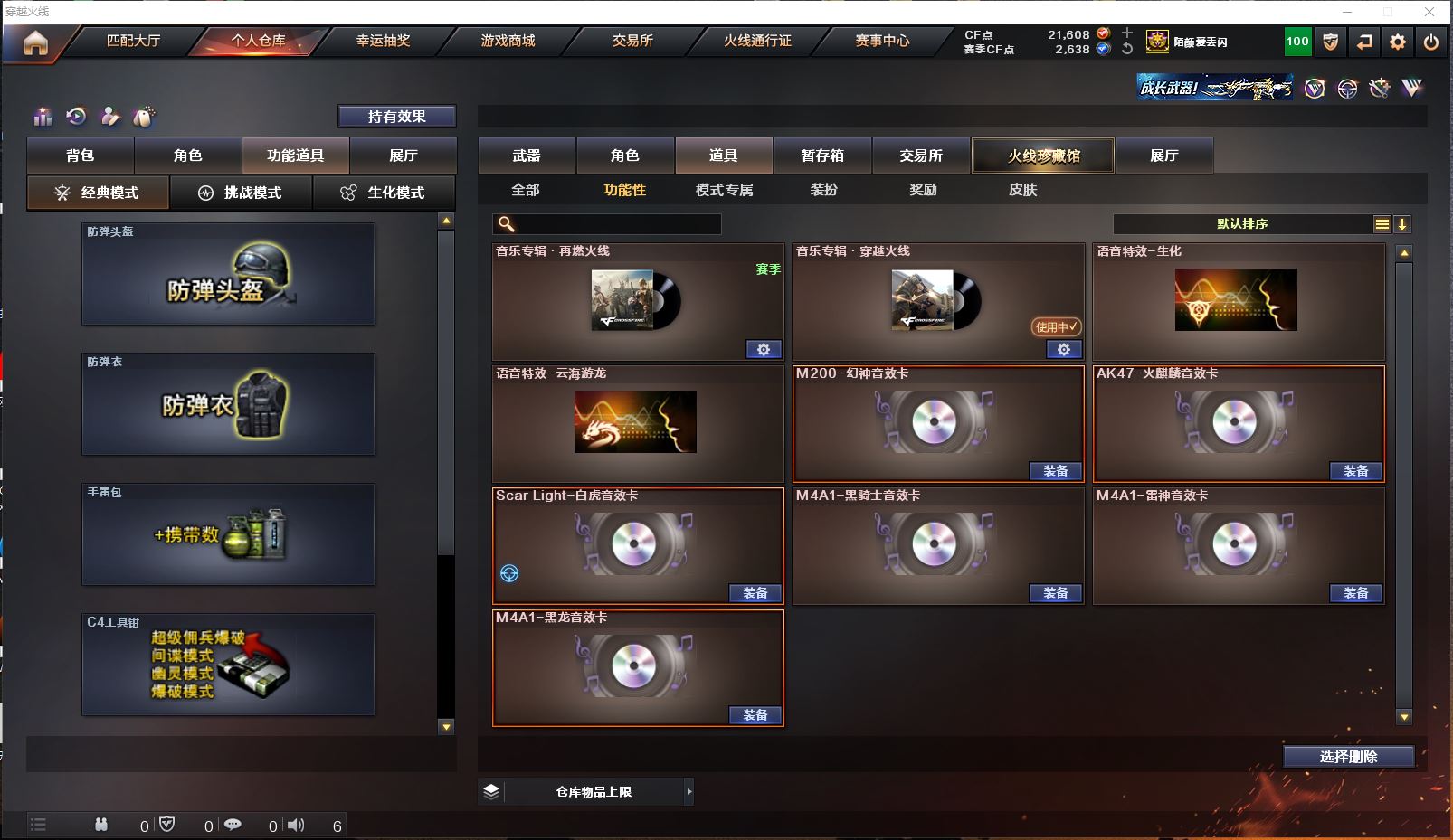Open the 默认排序 sorting dropdown
The image size is (1453, 840).
[x=1242, y=224]
